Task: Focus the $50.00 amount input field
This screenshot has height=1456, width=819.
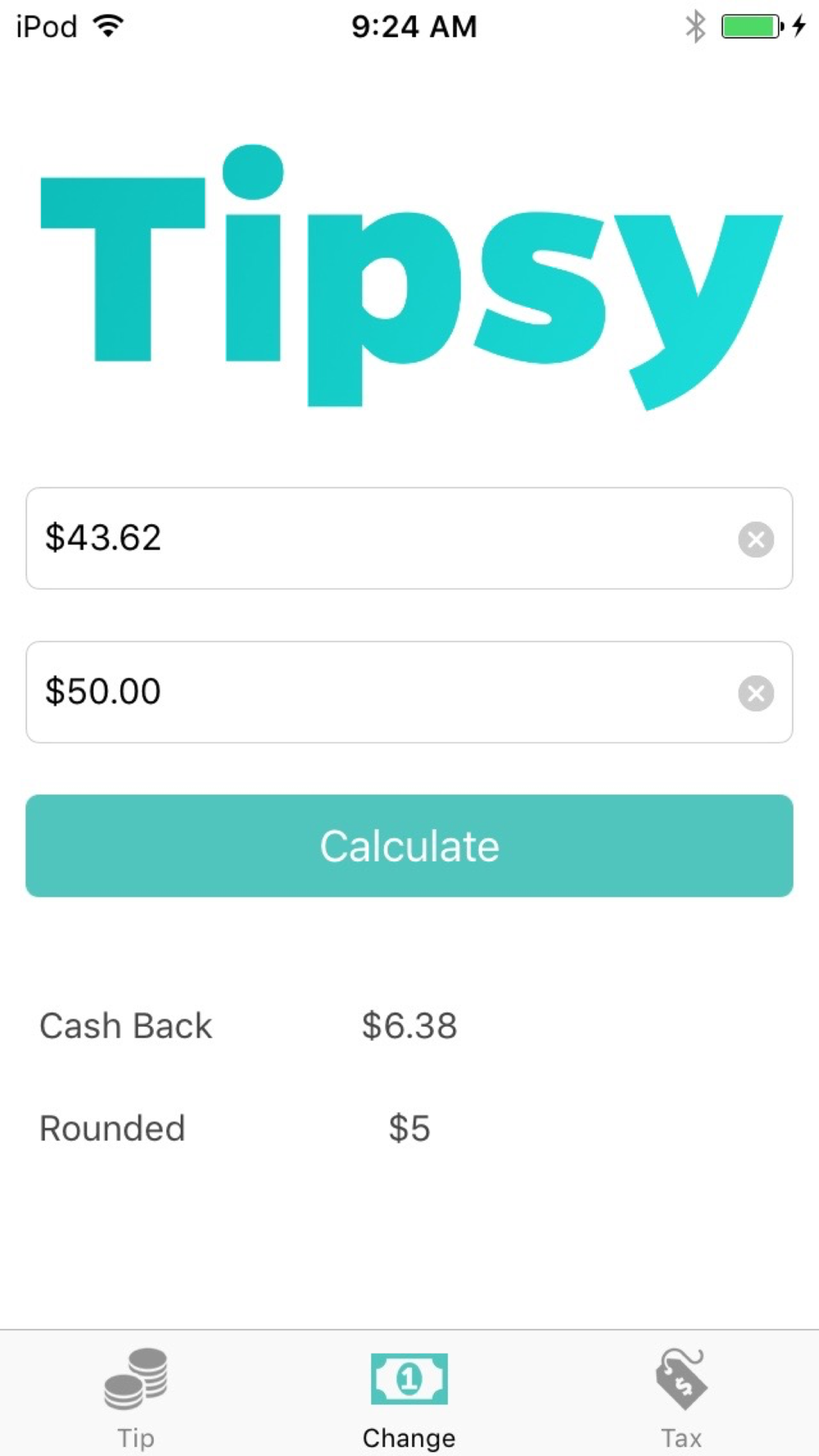Action: [409, 692]
